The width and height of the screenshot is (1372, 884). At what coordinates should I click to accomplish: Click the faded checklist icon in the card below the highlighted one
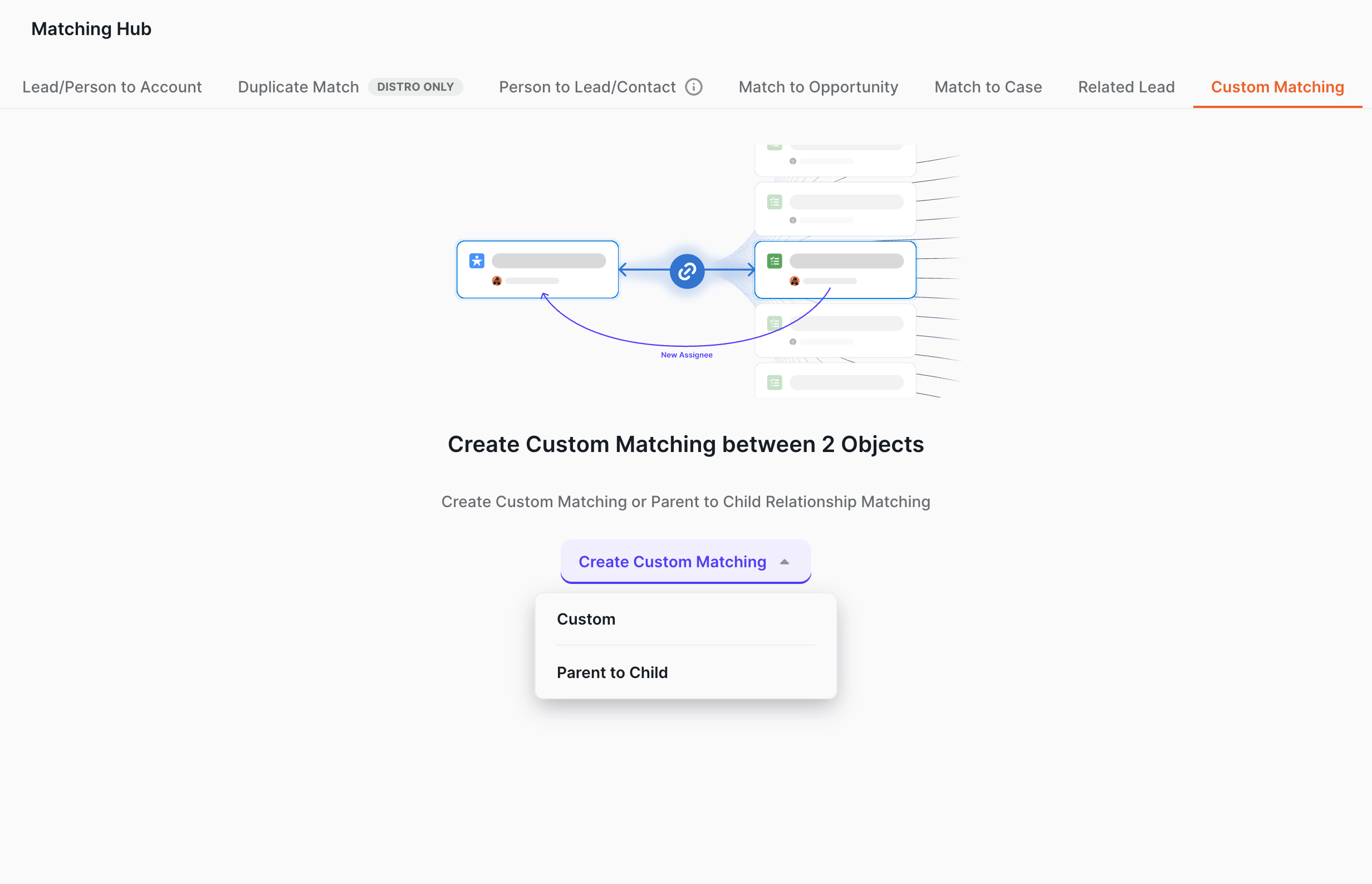click(775, 323)
